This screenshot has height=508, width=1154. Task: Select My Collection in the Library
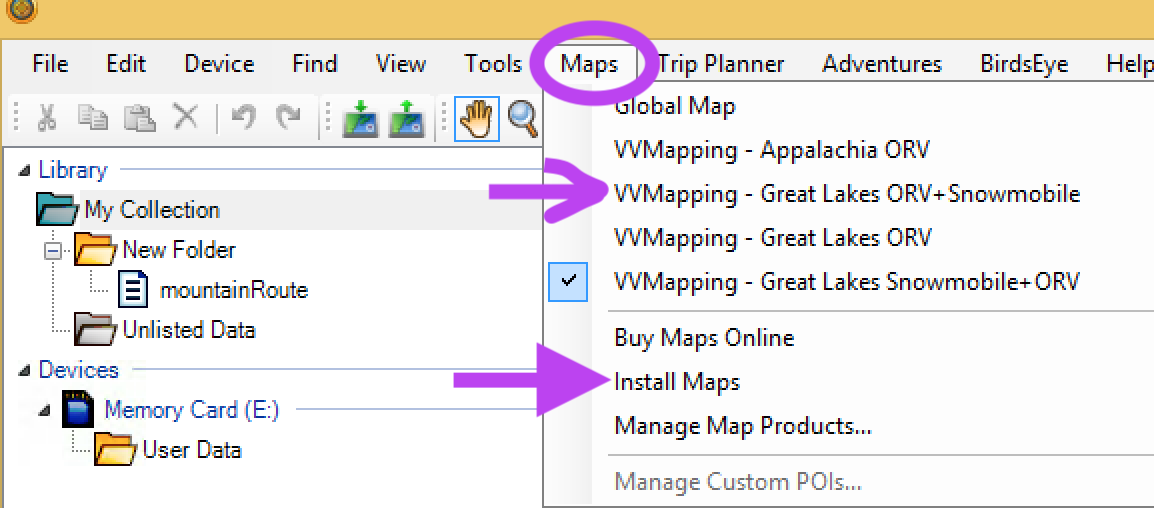[x=152, y=210]
